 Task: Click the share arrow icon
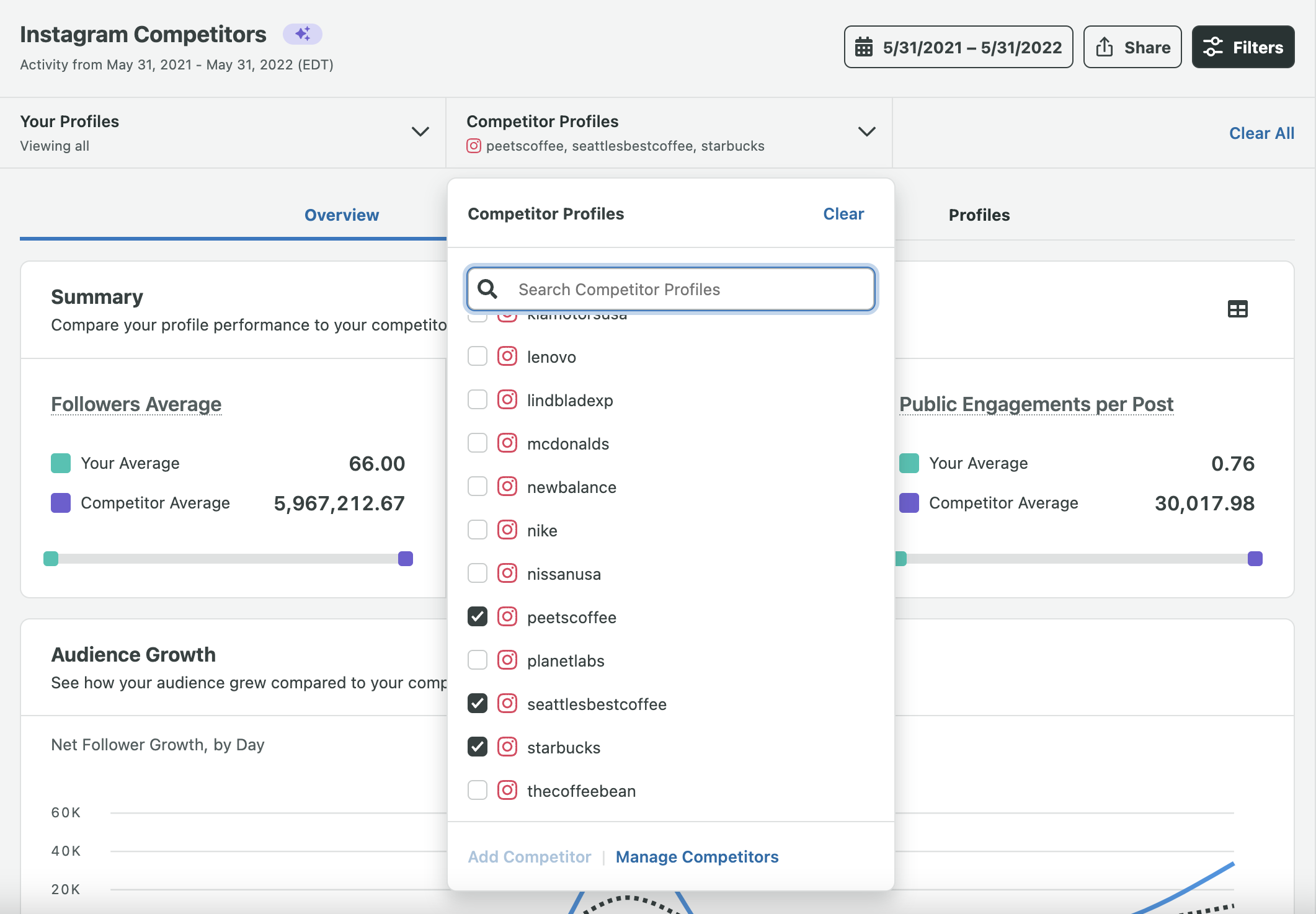(x=1105, y=47)
